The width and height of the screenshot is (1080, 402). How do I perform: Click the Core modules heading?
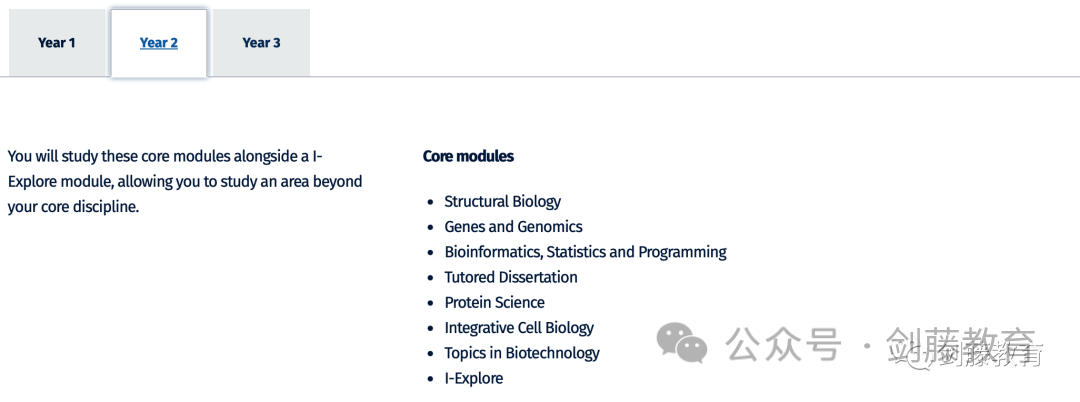pos(468,156)
